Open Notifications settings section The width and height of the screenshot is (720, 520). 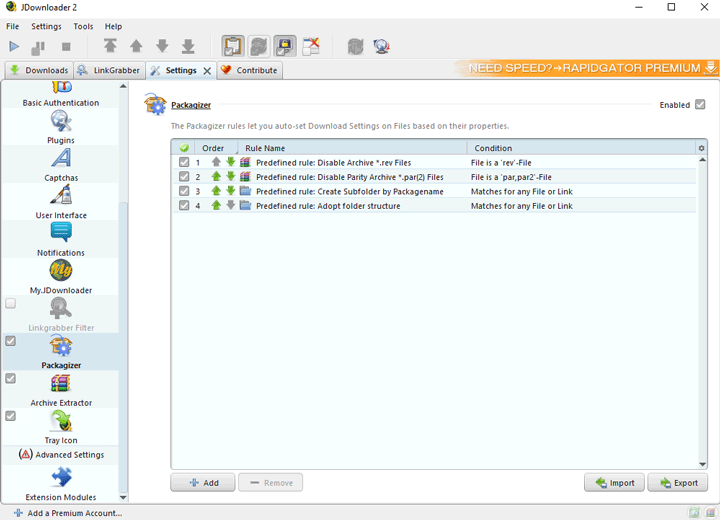tap(61, 239)
